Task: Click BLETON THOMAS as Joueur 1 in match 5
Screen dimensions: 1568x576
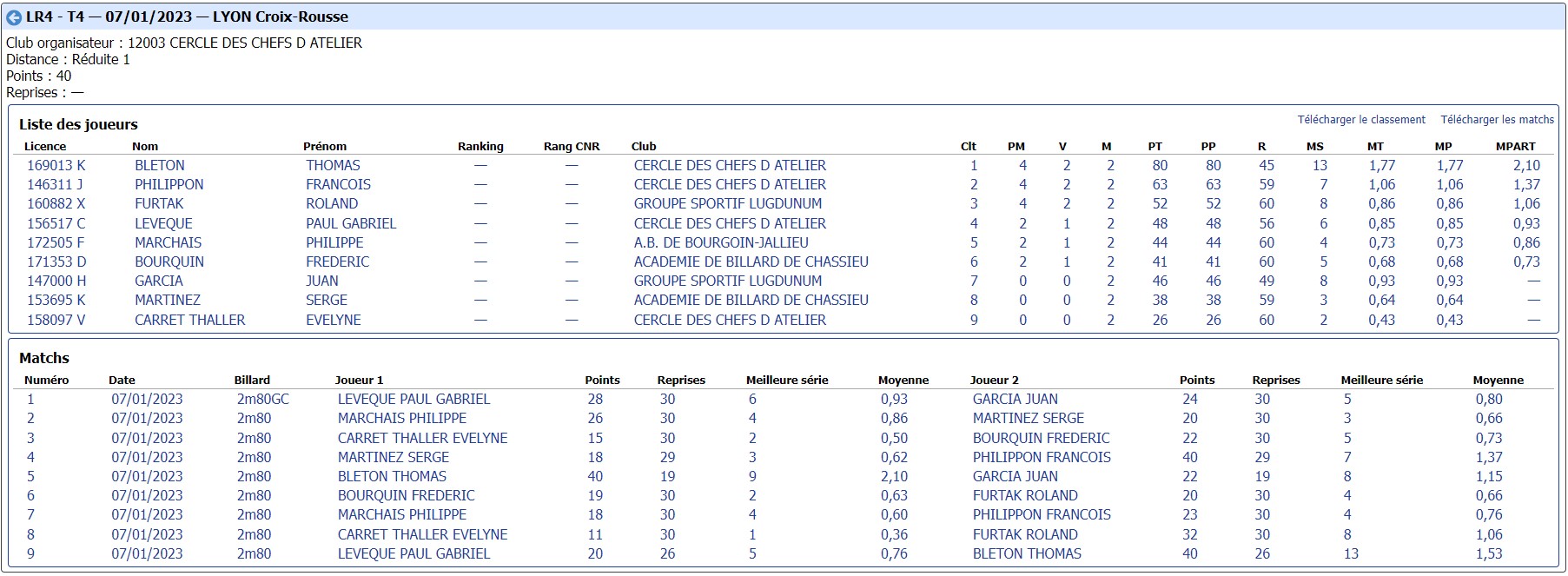Action: (x=393, y=476)
